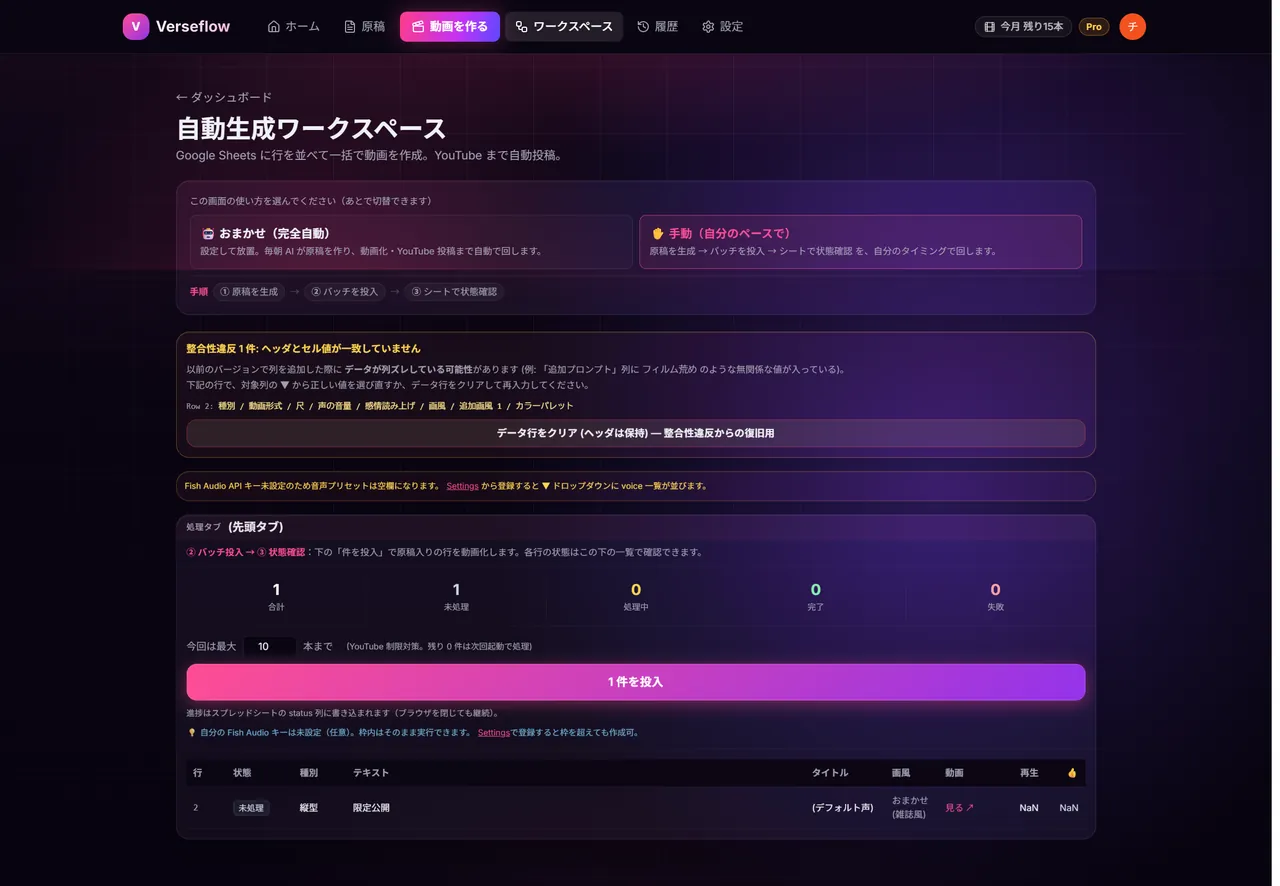Click the (デフォルト声) cell

pyautogui.click(x=842, y=808)
